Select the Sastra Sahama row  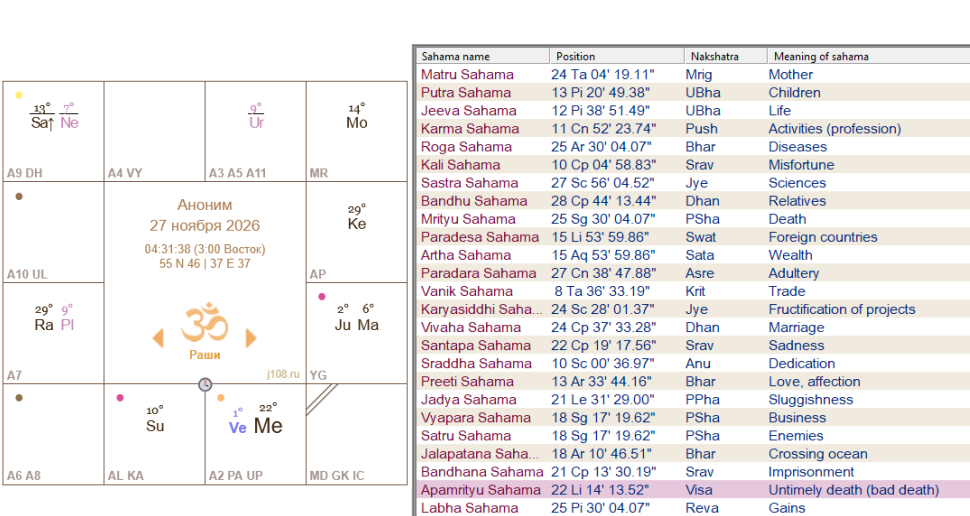tap(693, 183)
